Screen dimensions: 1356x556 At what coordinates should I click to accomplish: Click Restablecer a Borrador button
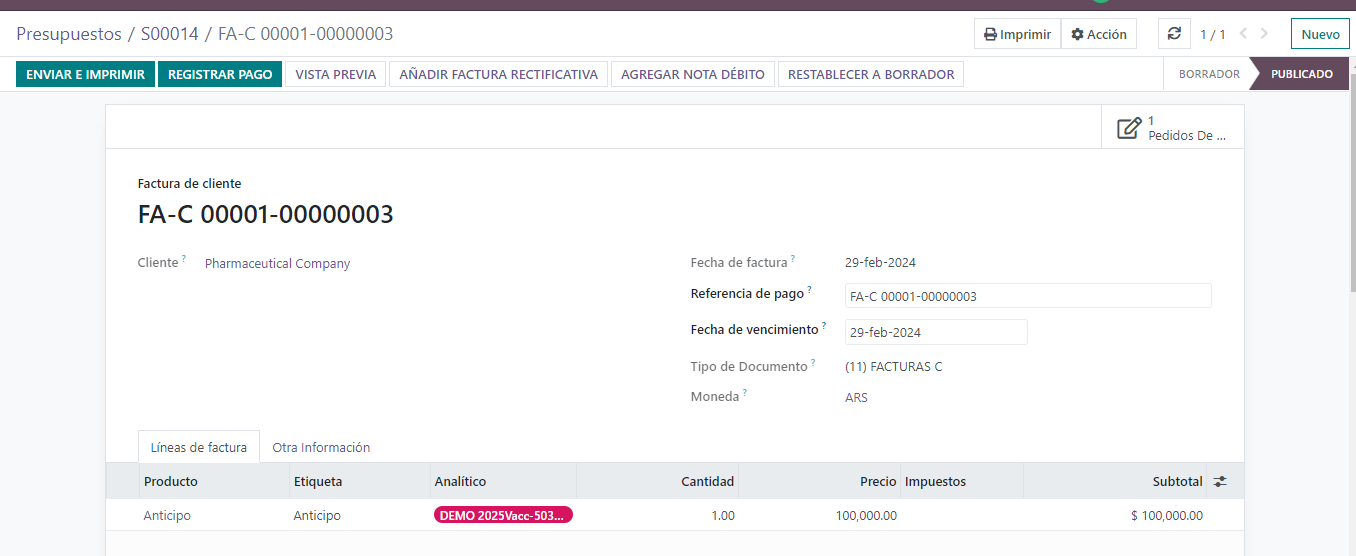click(x=871, y=74)
